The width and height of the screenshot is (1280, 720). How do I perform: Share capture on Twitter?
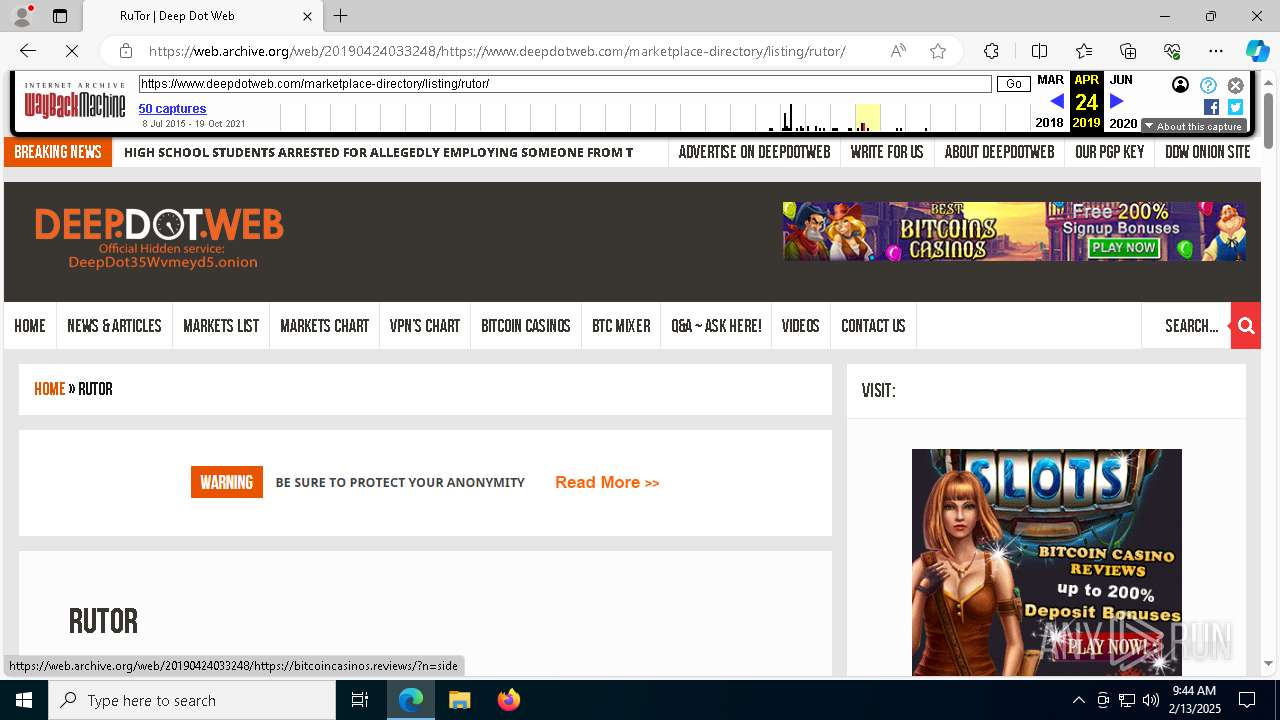[1235, 107]
